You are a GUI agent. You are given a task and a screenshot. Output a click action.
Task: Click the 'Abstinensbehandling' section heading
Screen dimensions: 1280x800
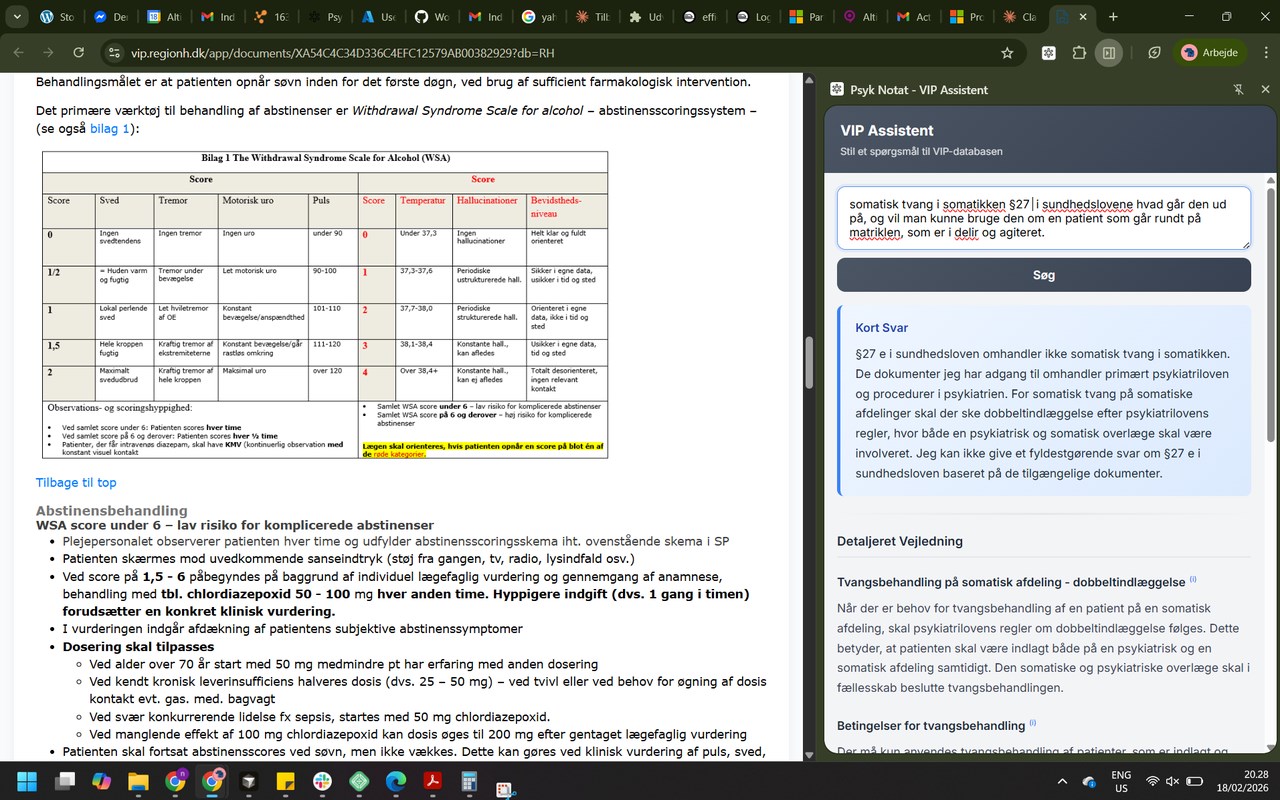click(x=111, y=511)
